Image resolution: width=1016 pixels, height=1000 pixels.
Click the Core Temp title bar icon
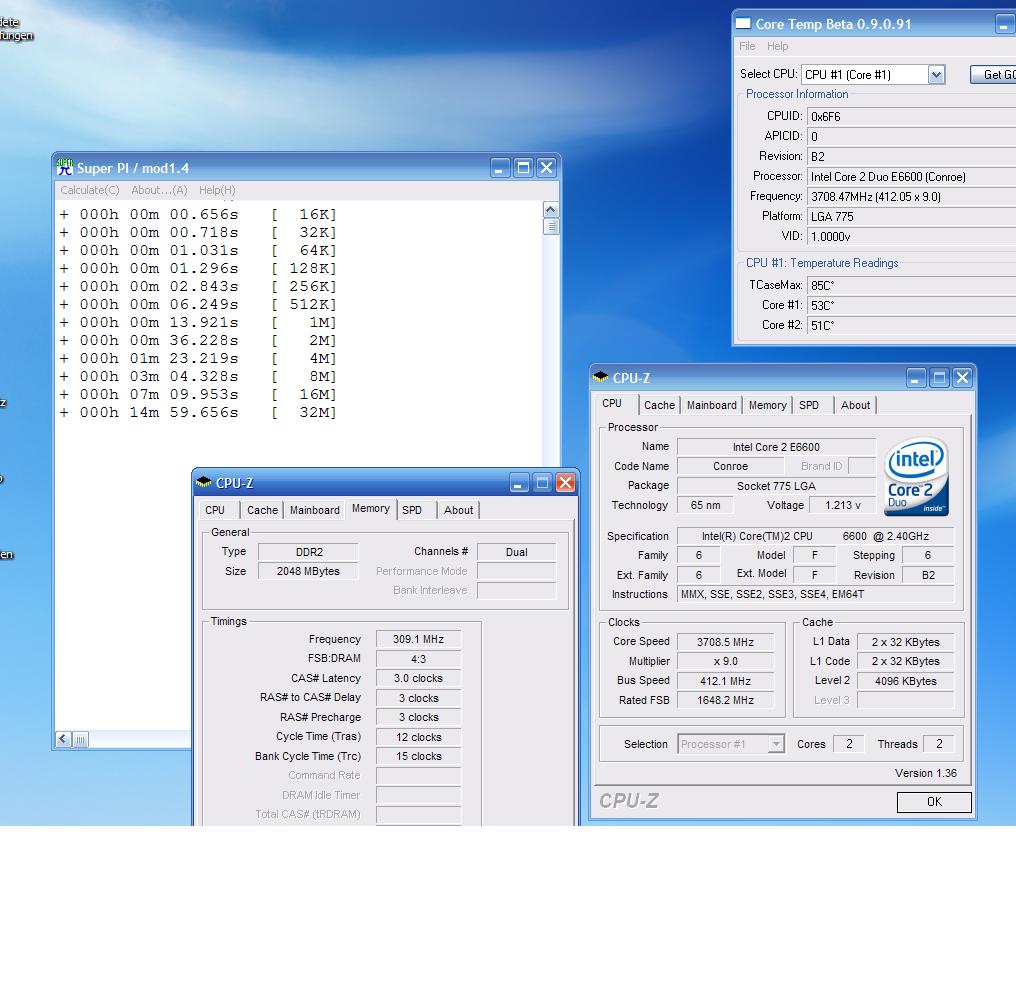pos(743,24)
